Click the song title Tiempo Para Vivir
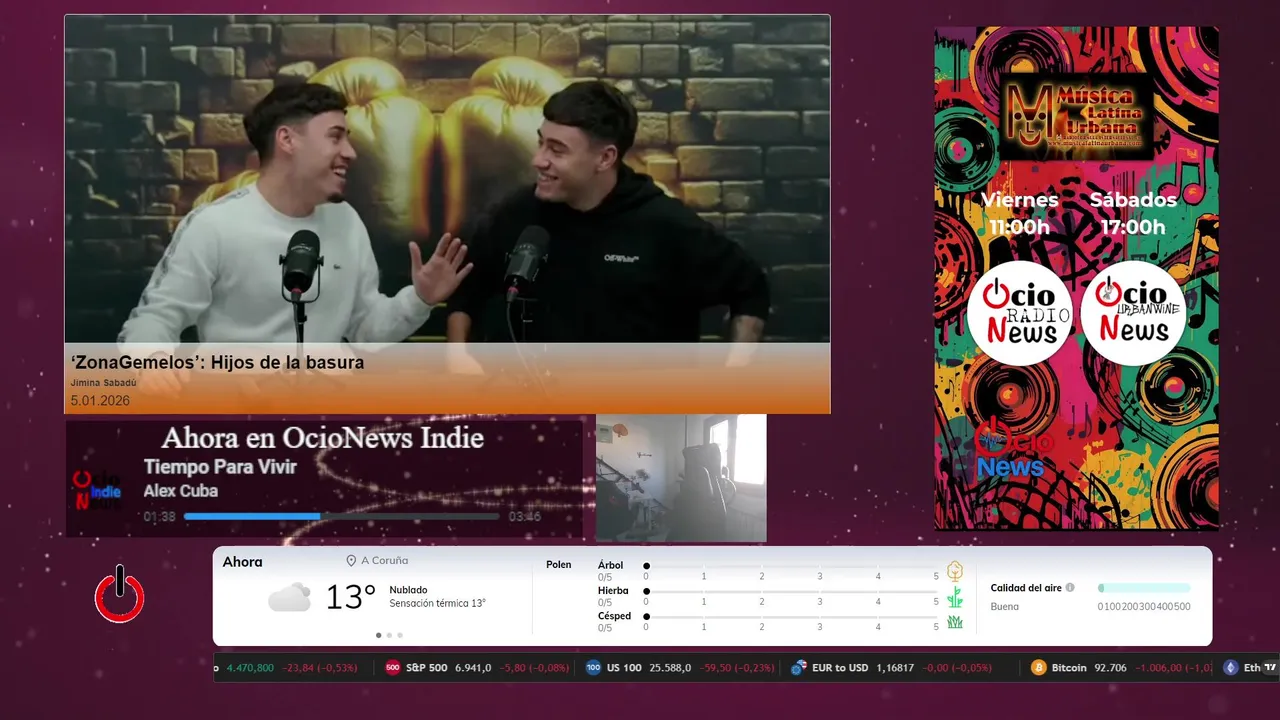 click(220, 467)
